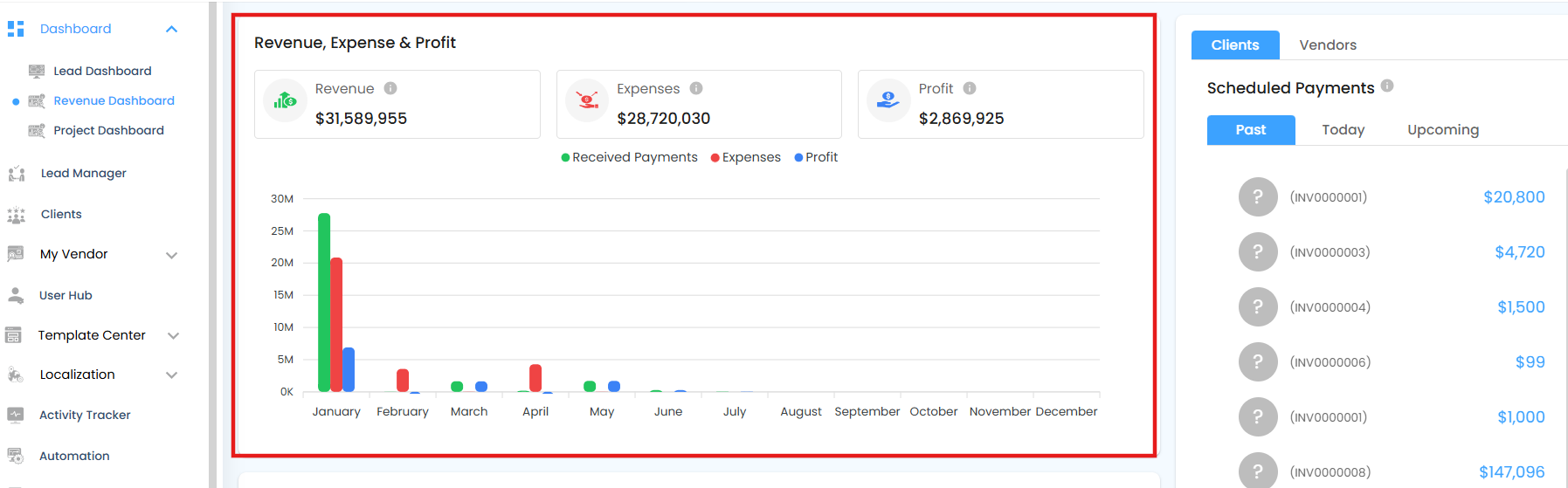Open the Project Dashboard link
Viewport: 1568px width, 488px height.
tap(108, 130)
